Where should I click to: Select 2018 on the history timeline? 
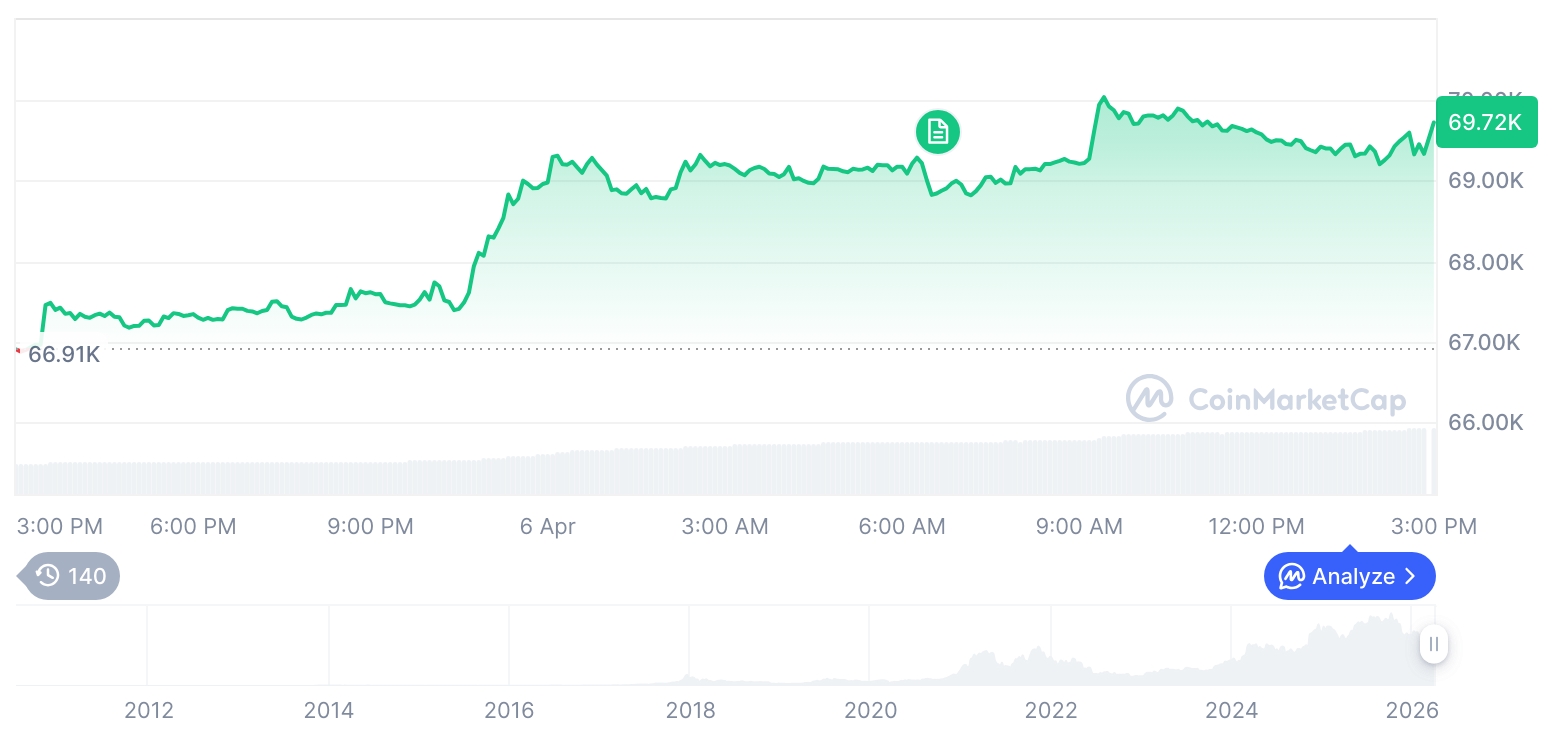690,710
